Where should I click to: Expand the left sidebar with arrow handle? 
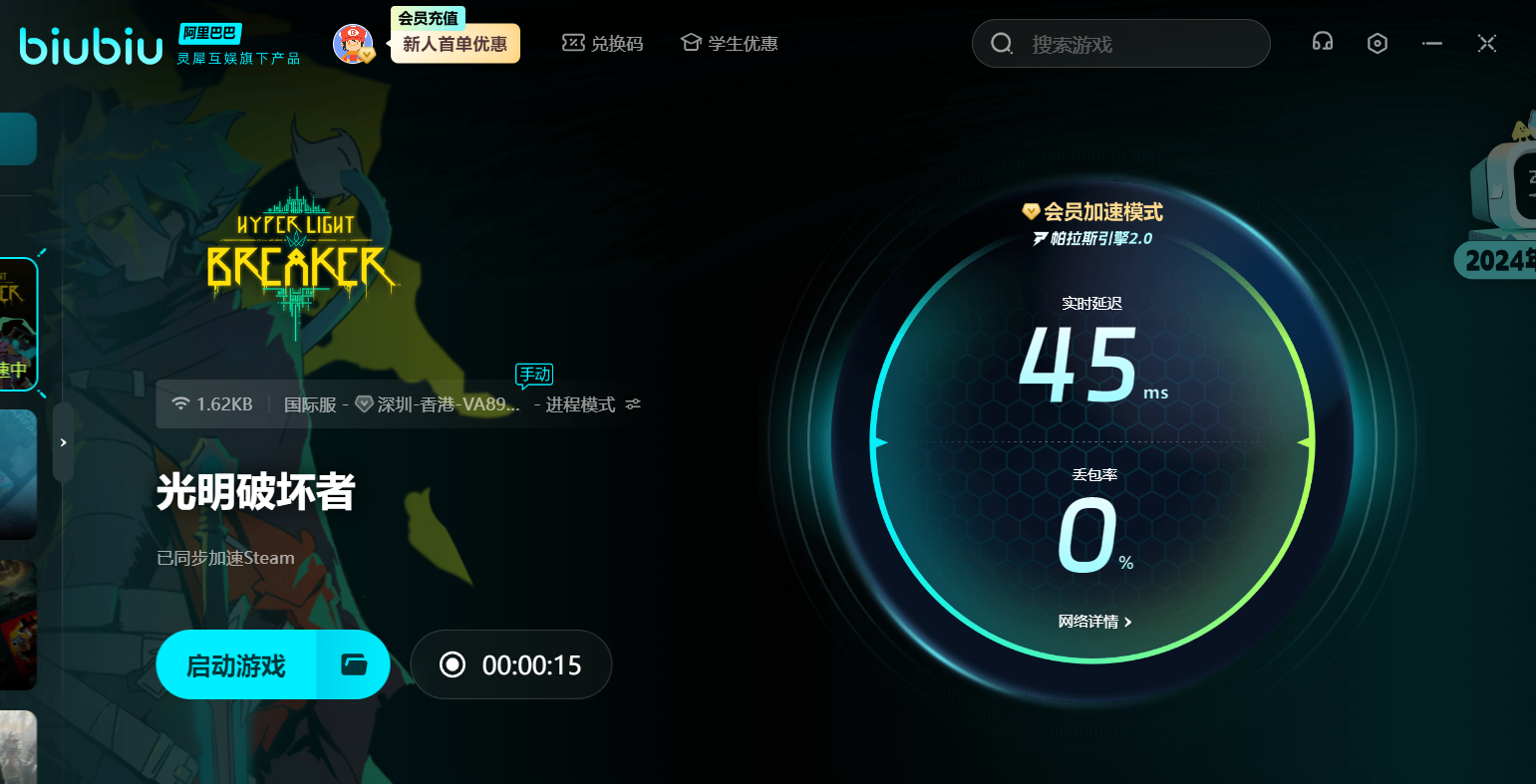(x=63, y=442)
